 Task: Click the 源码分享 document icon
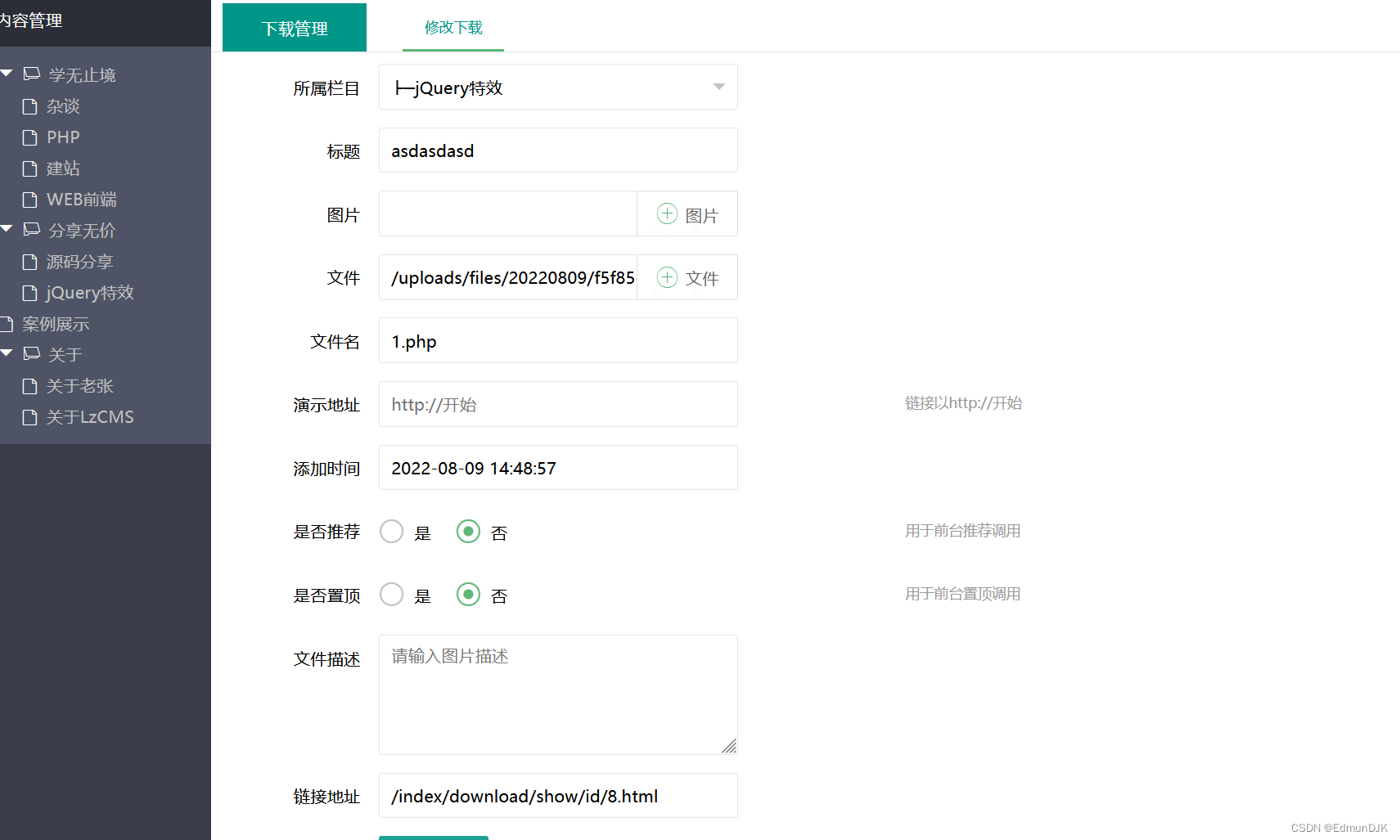click(29, 261)
